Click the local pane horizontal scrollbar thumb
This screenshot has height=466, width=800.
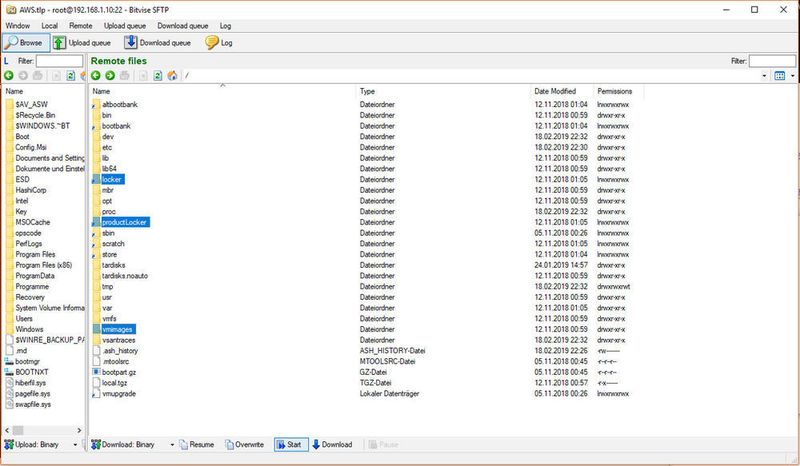18,431
